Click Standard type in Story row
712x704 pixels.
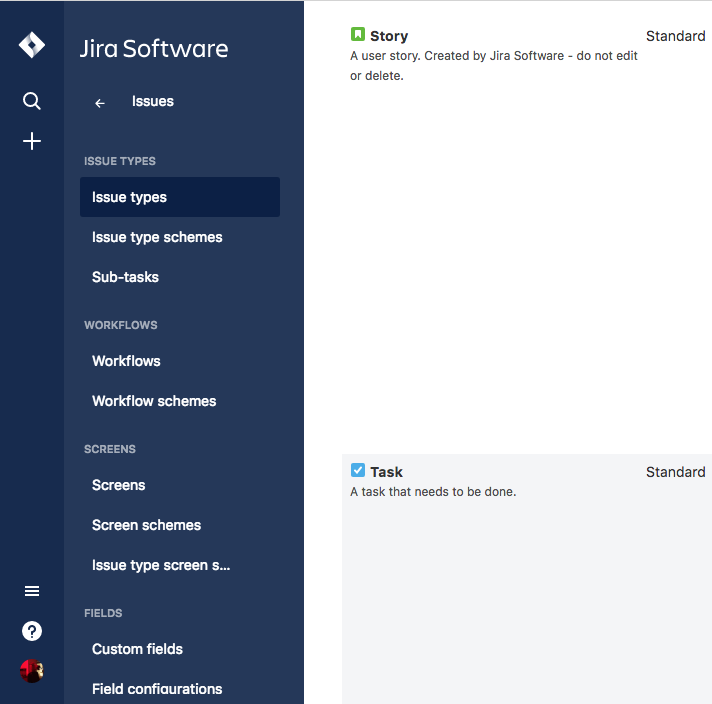coord(676,36)
